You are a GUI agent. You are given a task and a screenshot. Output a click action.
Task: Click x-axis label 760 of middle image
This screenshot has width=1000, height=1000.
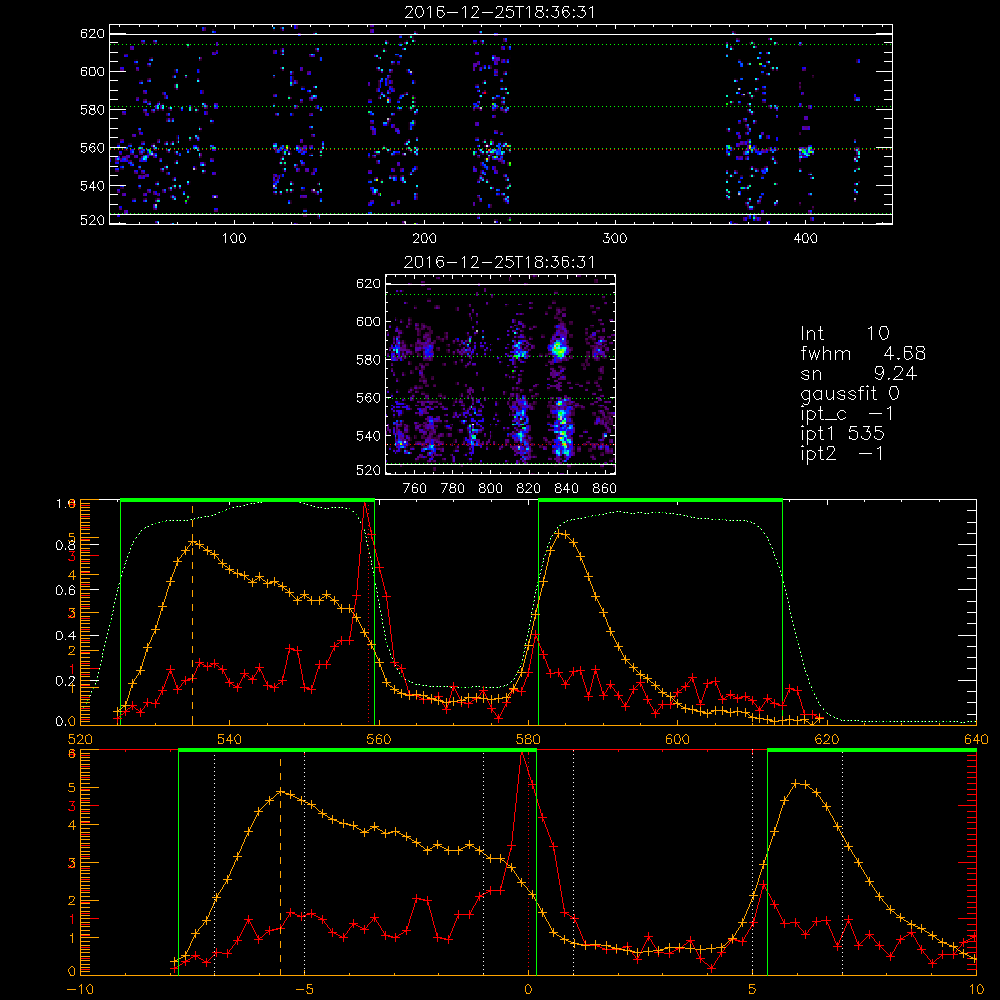point(415,489)
